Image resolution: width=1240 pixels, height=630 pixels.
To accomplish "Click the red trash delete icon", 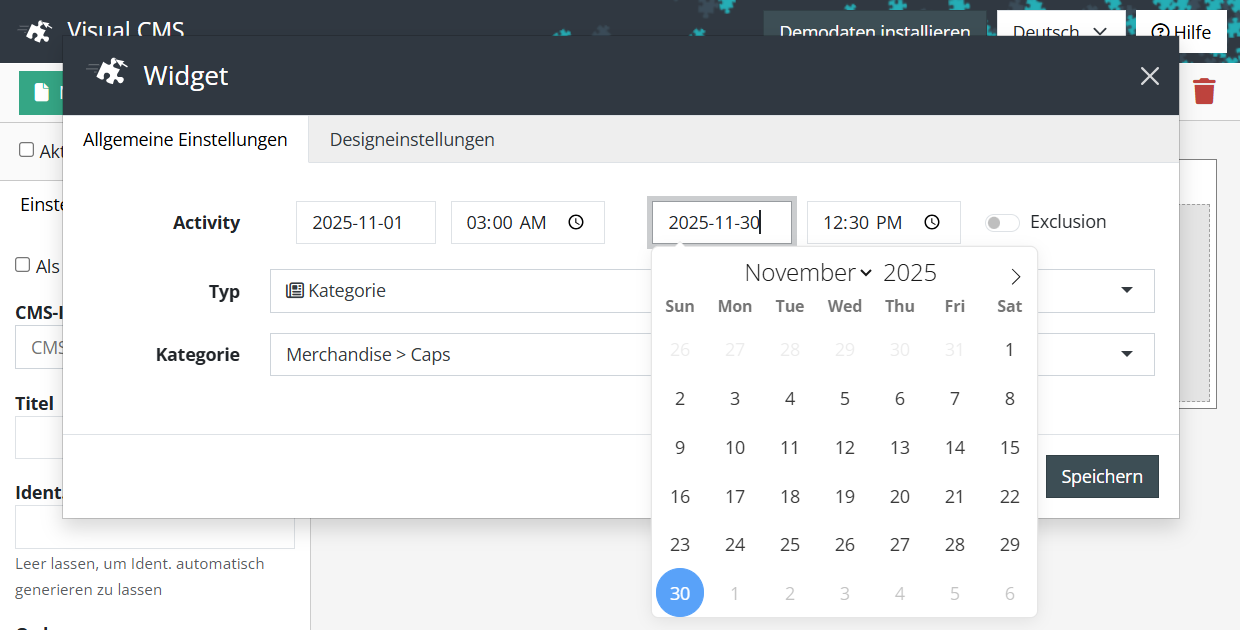I will [1204, 90].
